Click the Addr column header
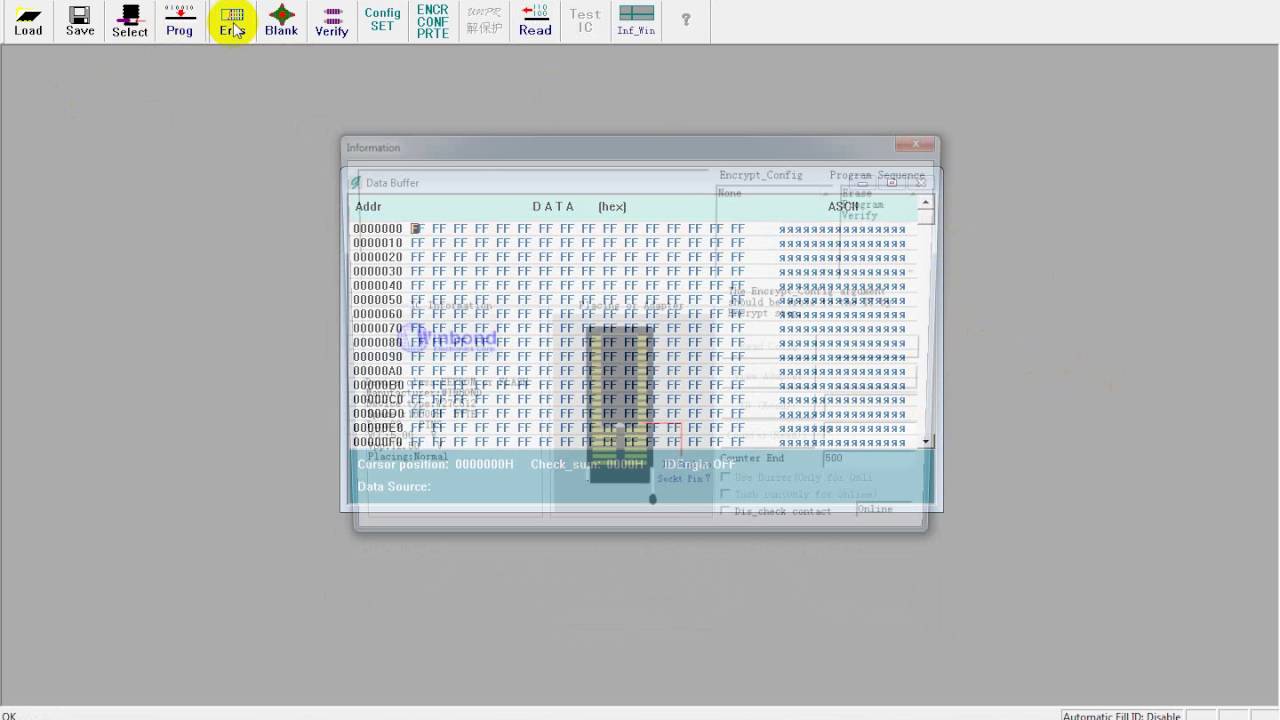The width and height of the screenshot is (1280, 720). click(x=368, y=207)
